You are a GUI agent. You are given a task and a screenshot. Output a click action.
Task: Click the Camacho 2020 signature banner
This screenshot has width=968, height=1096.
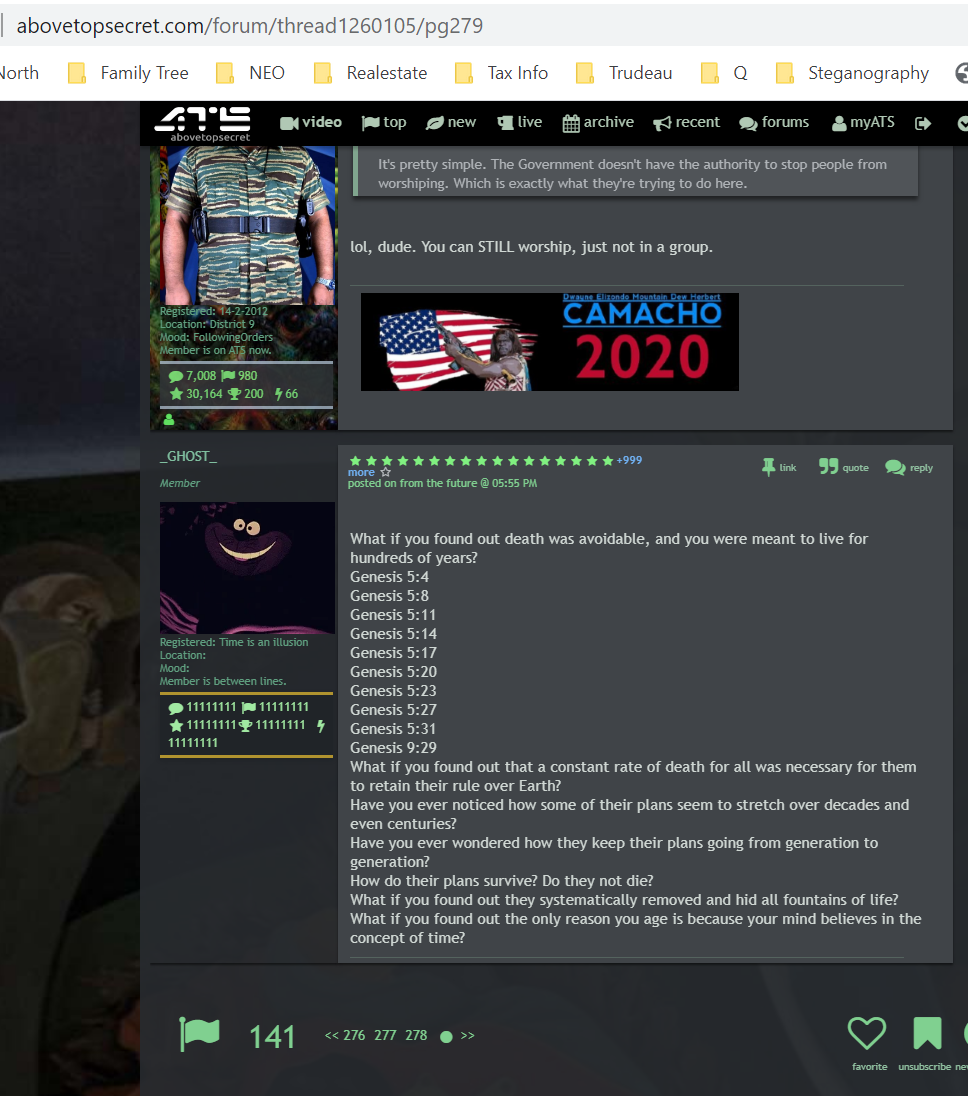[549, 342]
